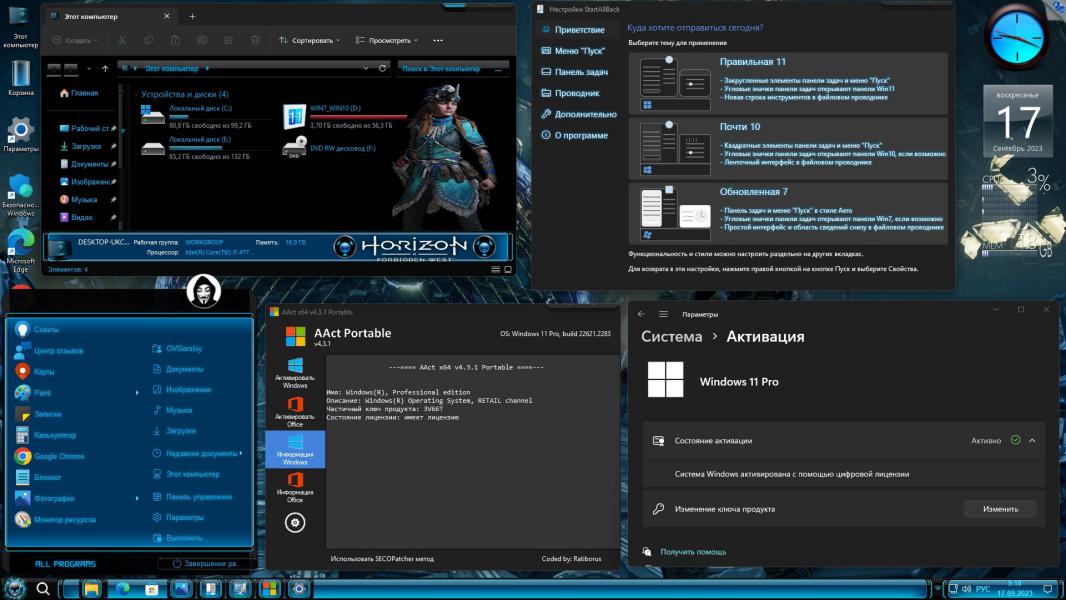Open Центр отзывов in start menu
This screenshot has height=600, width=1066.
[x=49, y=351]
